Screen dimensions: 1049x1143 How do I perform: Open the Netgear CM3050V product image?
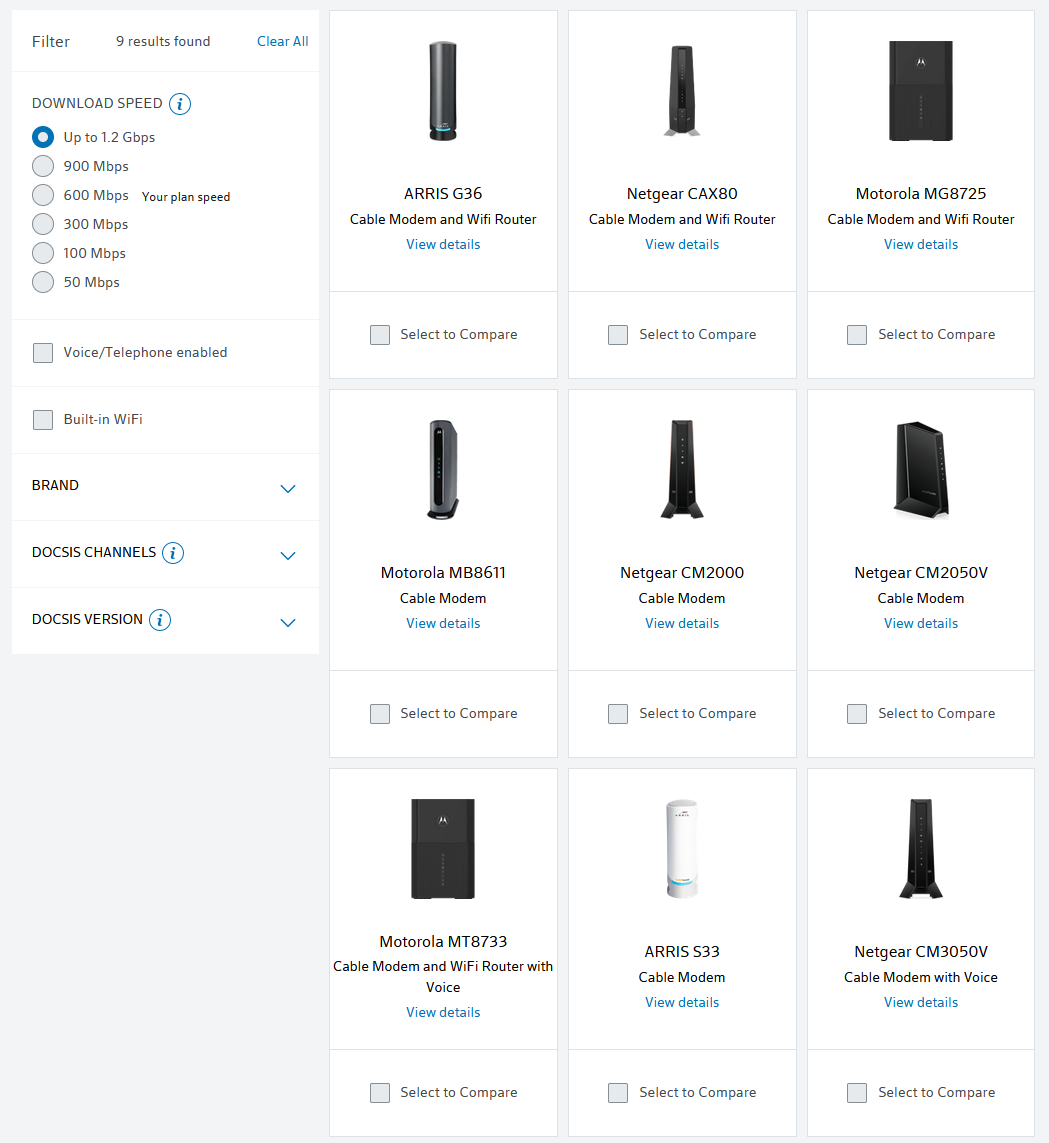point(921,849)
